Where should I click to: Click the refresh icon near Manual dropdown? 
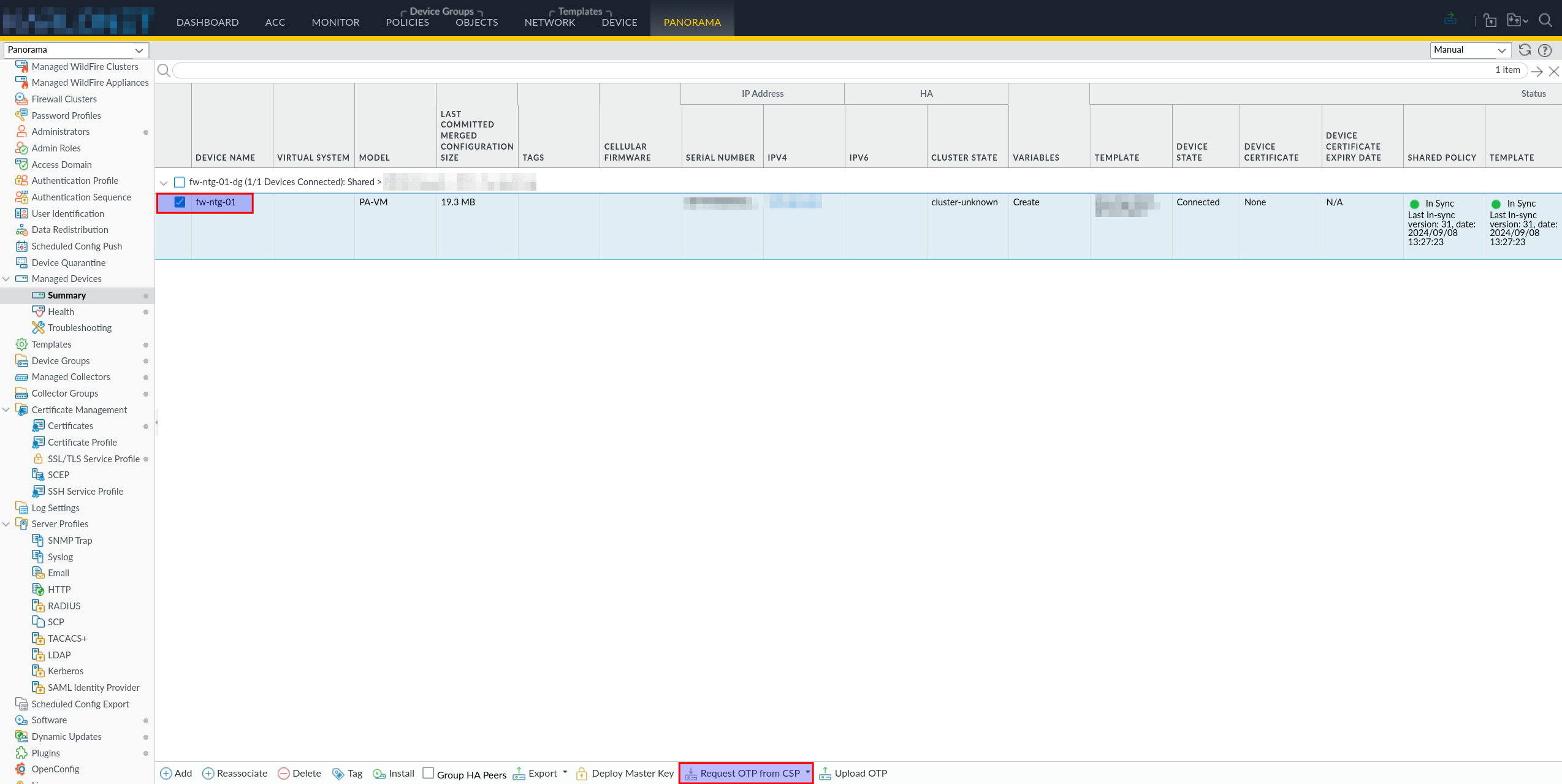point(1525,50)
